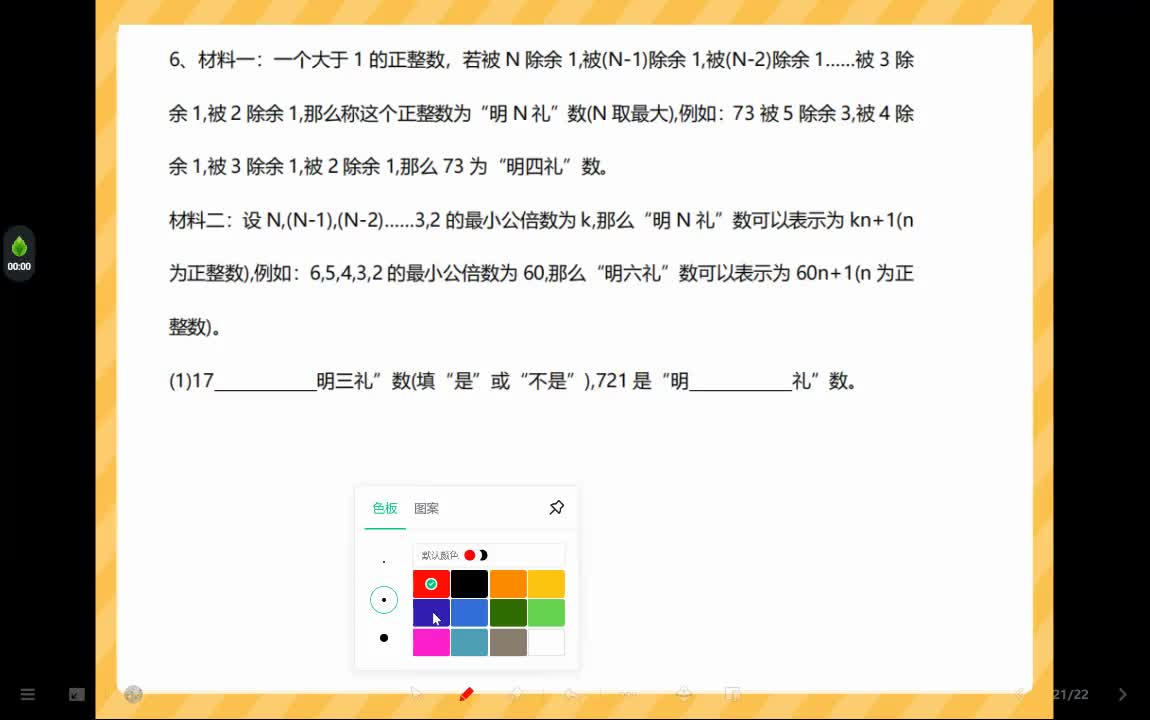Screen dimensions: 1150x720
Task: Go to the previous slide with left arrow
Action: pos(1019,694)
